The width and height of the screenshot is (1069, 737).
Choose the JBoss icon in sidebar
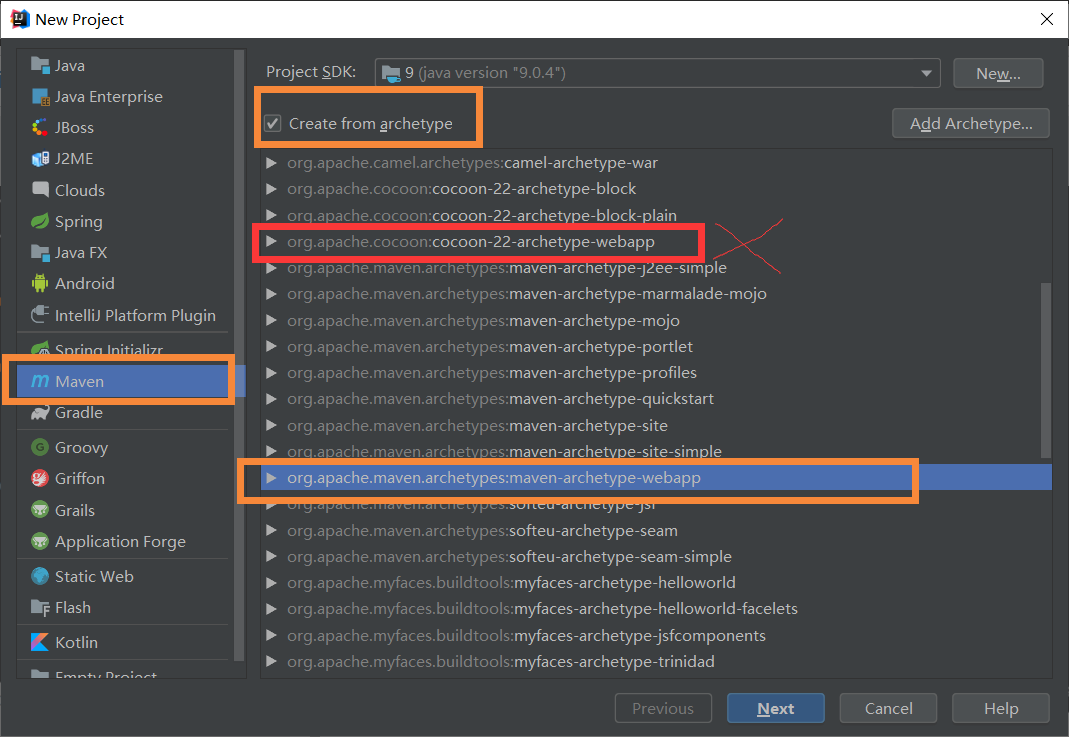pyautogui.click(x=40, y=127)
